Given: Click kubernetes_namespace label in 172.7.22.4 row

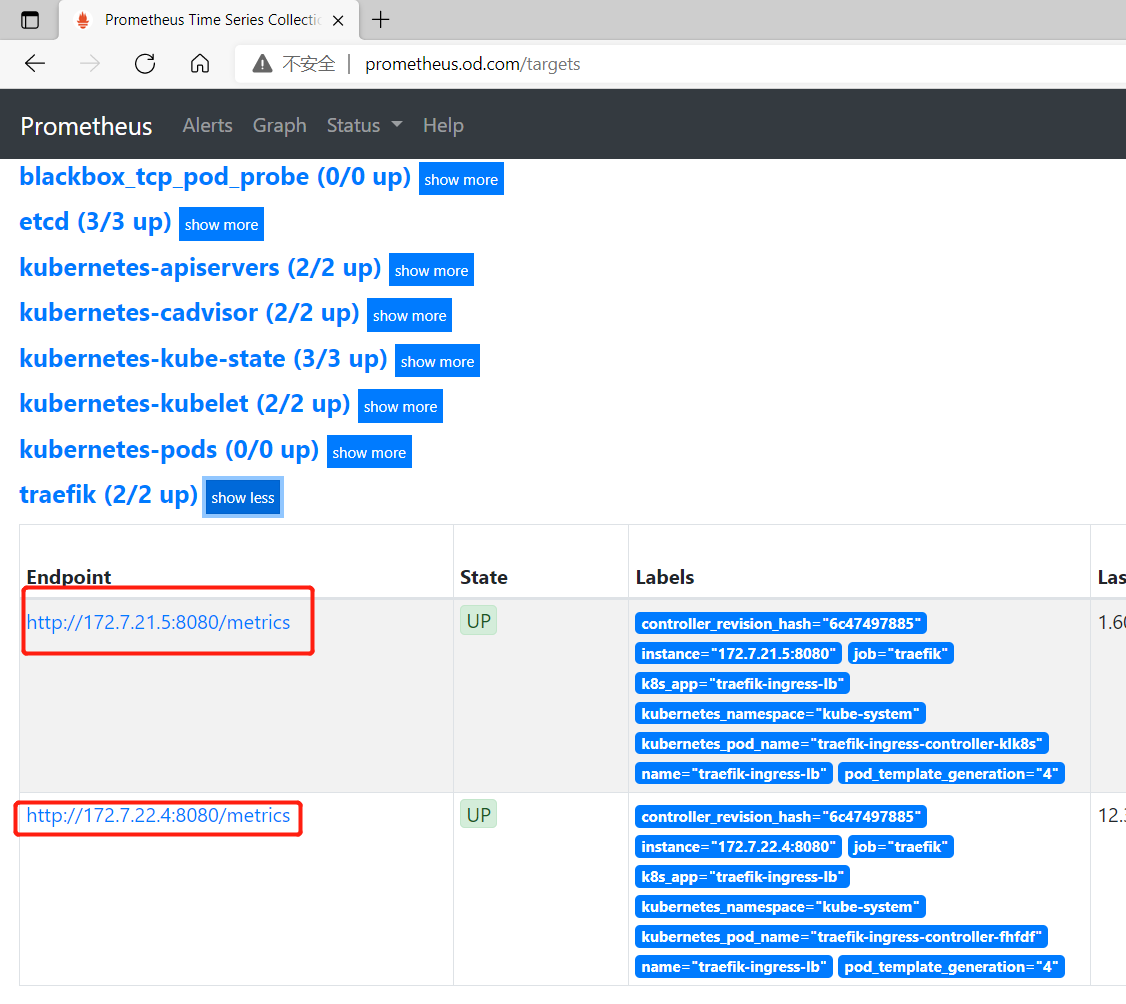Looking at the screenshot, I should (x=781, y=907).
